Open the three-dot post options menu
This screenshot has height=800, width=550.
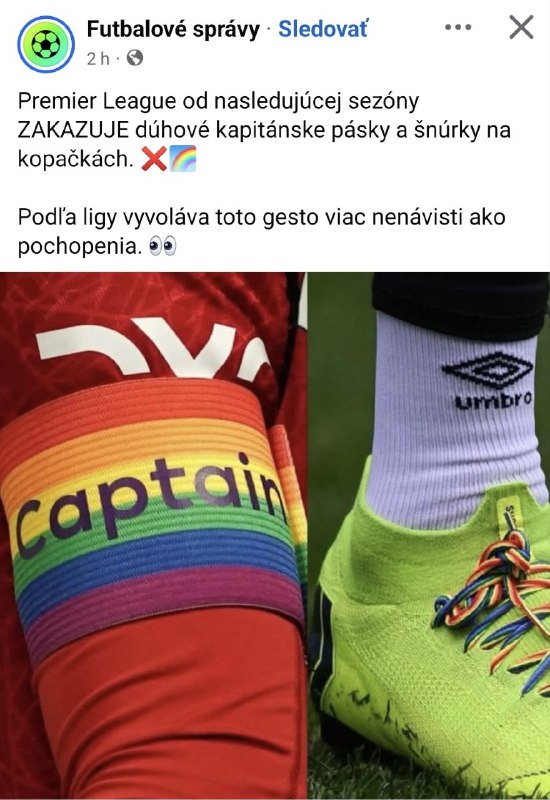click(x=458, y=27)
